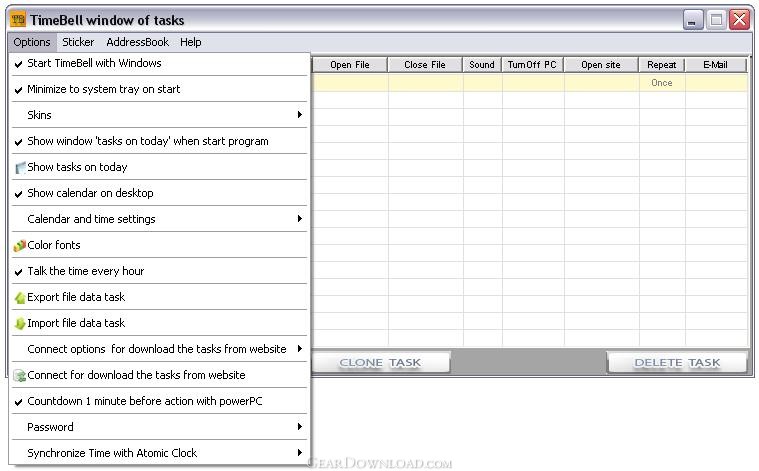
Task: Toggle Minimize to system tray on start
Action: (x=159, y=89)
